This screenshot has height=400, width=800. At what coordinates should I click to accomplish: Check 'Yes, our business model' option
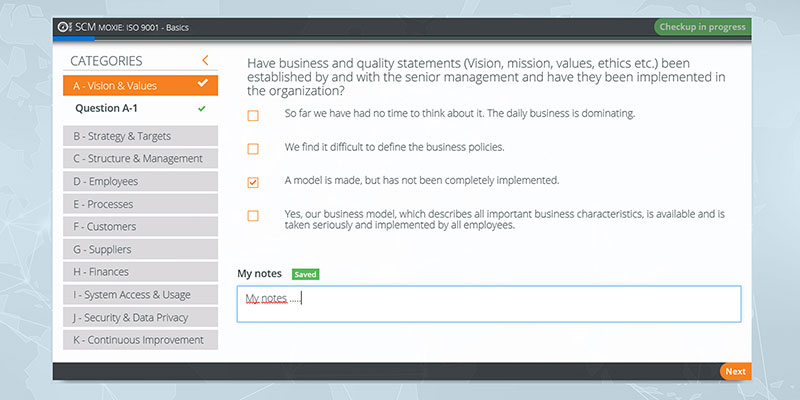click(x=253, y=216)
